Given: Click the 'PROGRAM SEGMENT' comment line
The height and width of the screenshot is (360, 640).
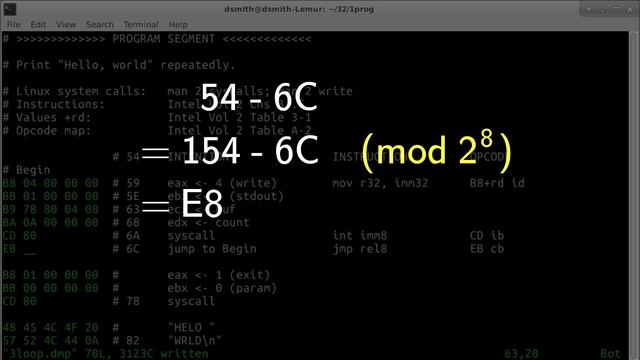Looking at the screenshot, I should click(157, 39).
